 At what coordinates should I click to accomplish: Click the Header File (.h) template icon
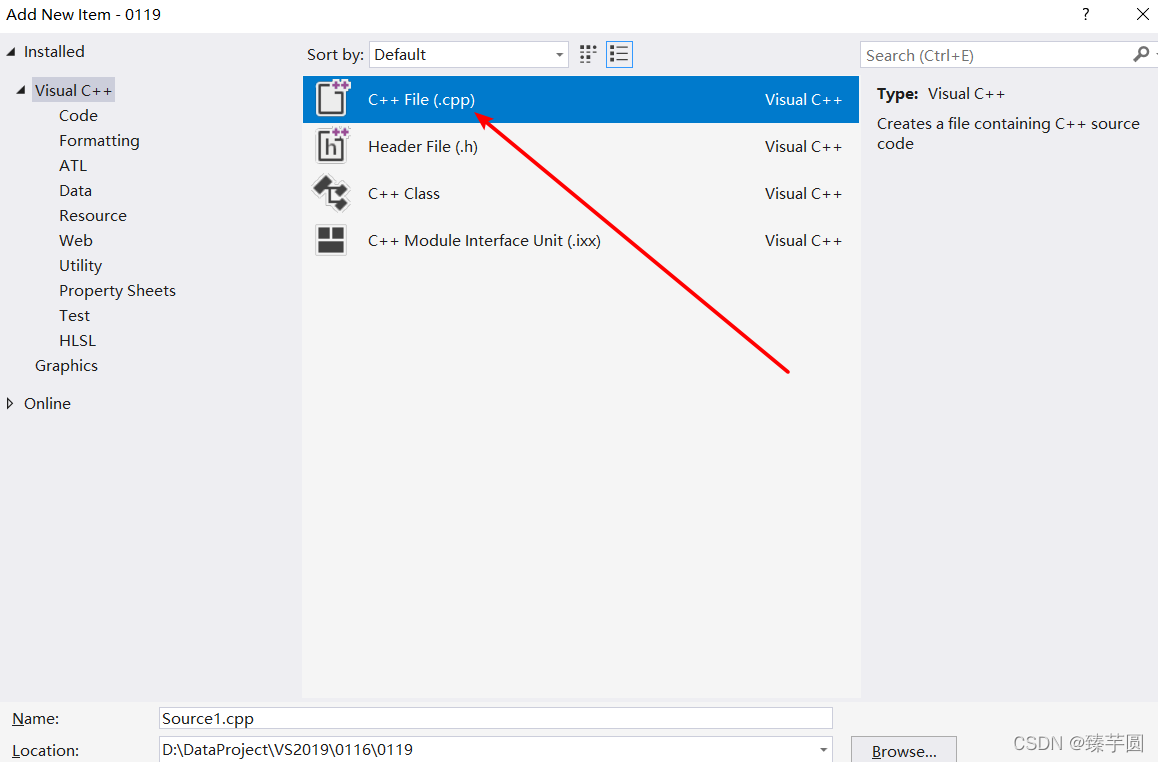(330, 146)
